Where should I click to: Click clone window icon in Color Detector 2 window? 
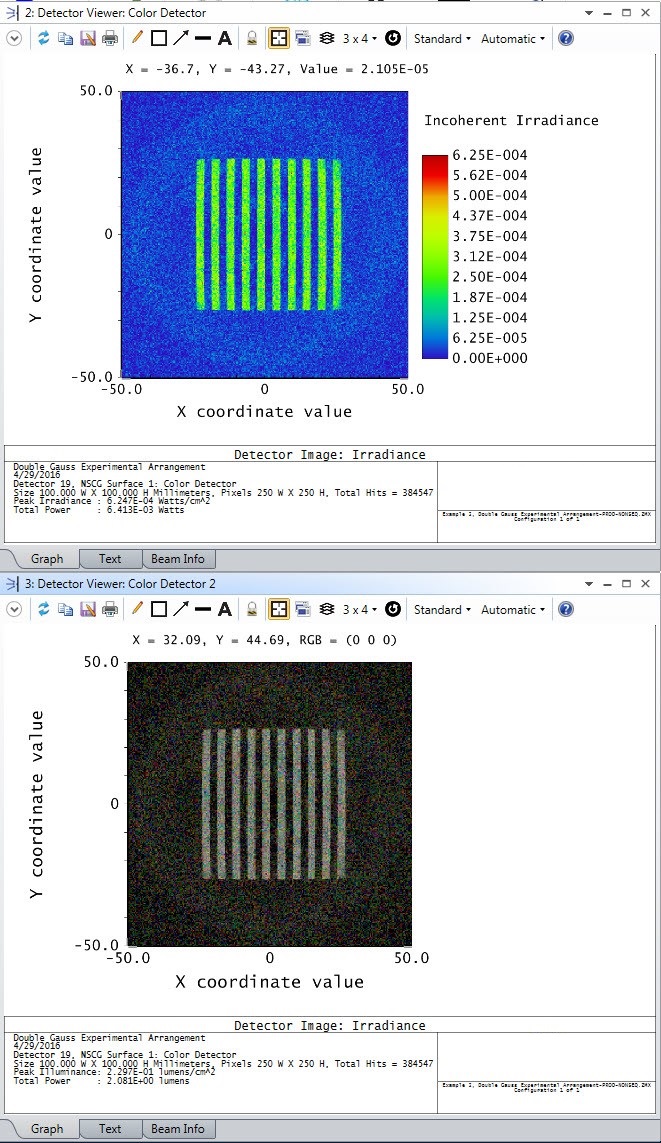coord(302,609)
